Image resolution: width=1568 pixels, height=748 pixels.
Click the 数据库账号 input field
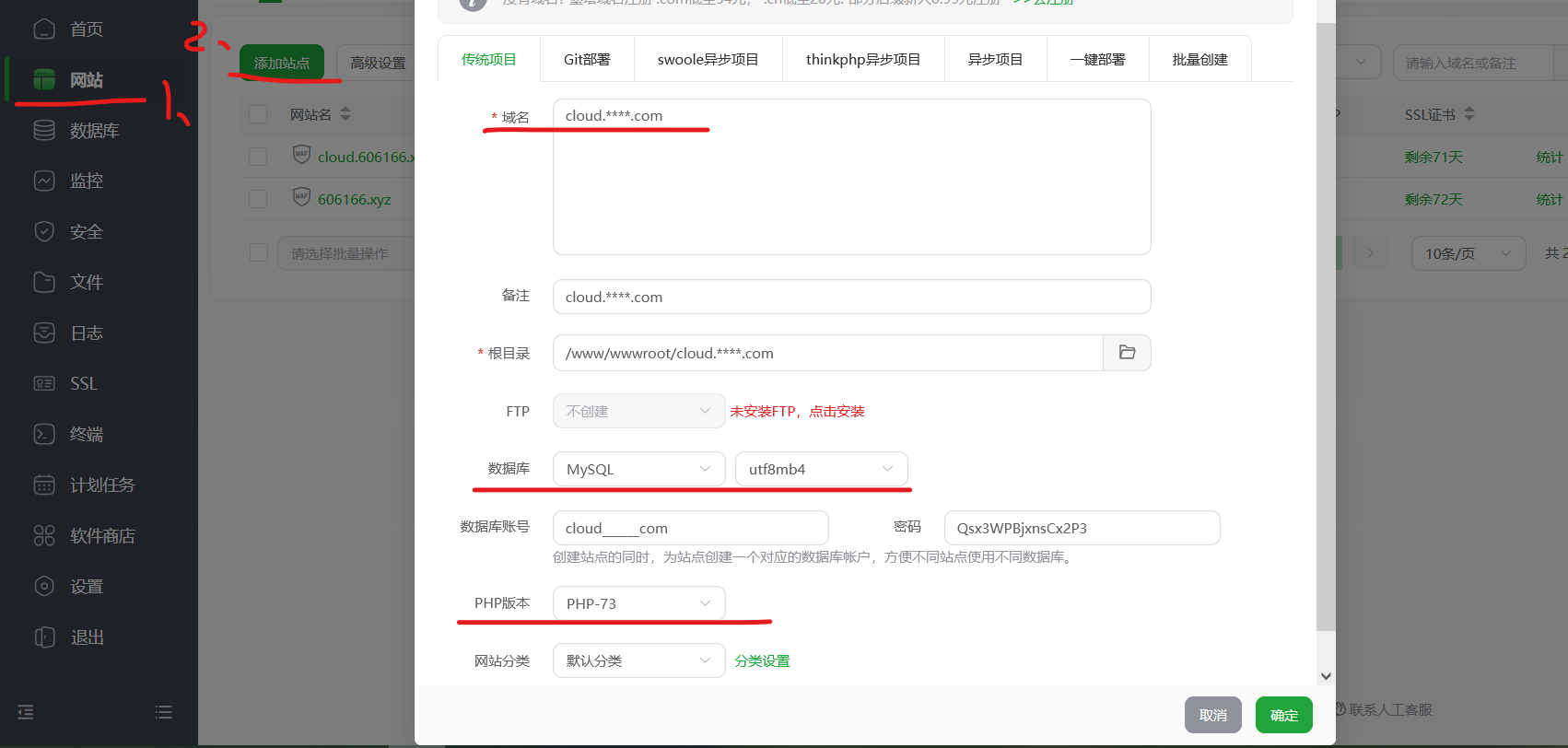(x=690, y=528)
